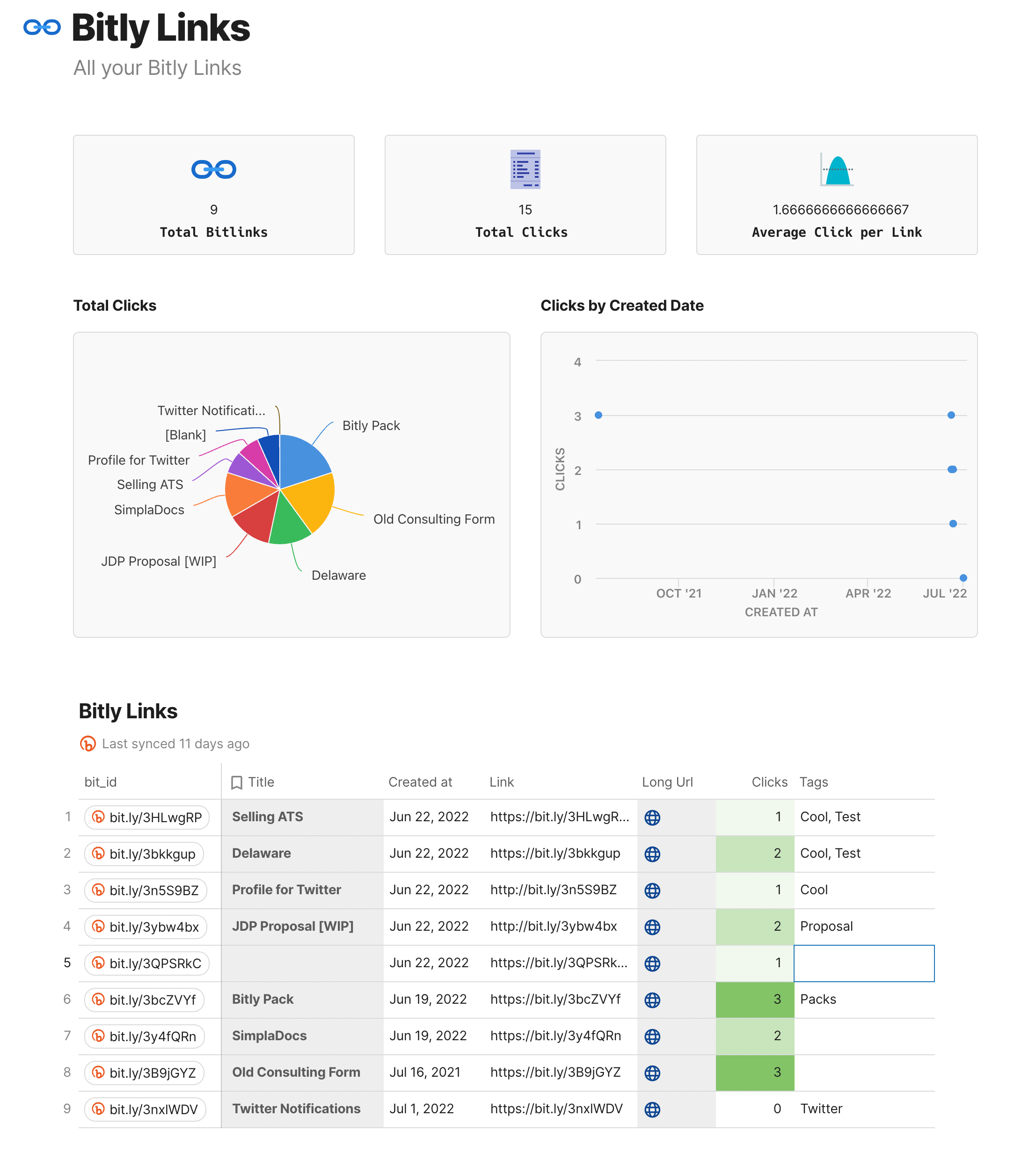The height and width of the screenshot is (1153, 1036).
Task: Click the Clicks column header
Action: pyautogui.click(x=769, y=782)
